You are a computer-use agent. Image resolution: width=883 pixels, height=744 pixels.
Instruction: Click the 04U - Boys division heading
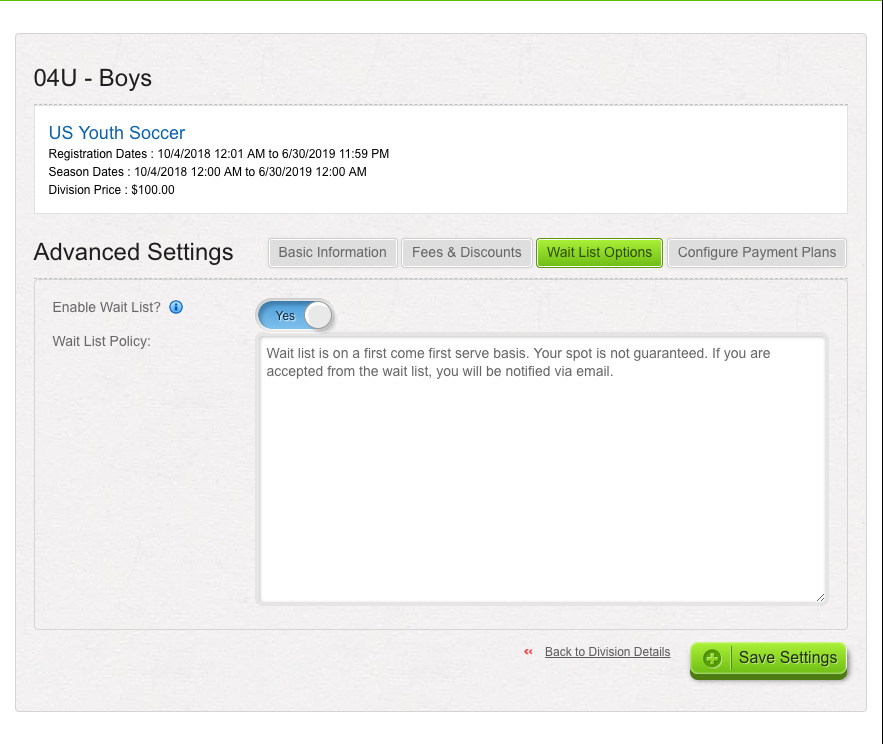(x=93, y=78)
